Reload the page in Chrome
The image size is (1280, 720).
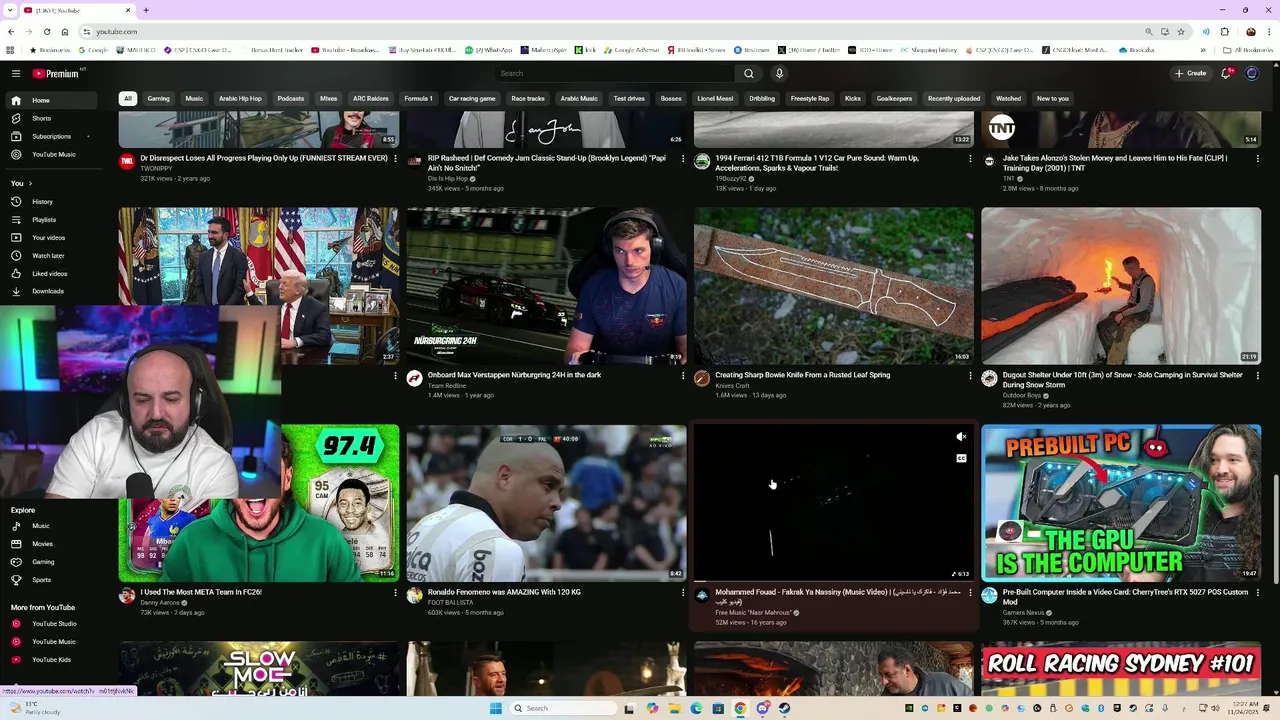coord(47,31)
